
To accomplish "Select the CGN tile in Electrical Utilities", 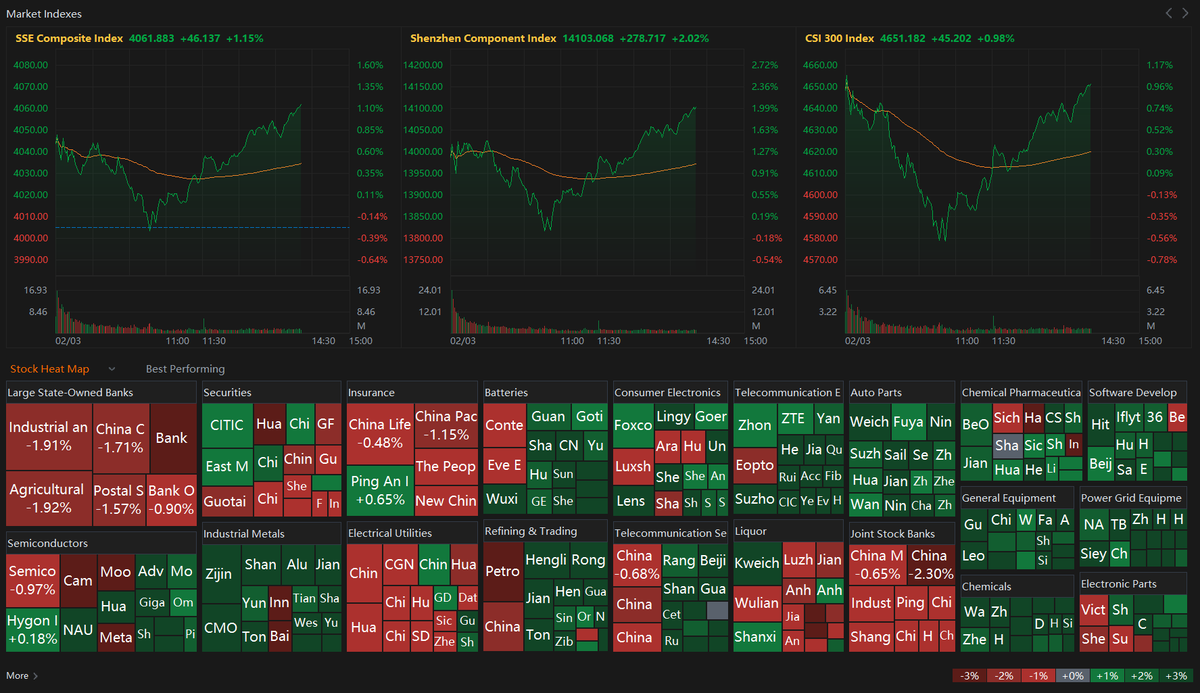I will pyautogui.click(x=400, y=564).
